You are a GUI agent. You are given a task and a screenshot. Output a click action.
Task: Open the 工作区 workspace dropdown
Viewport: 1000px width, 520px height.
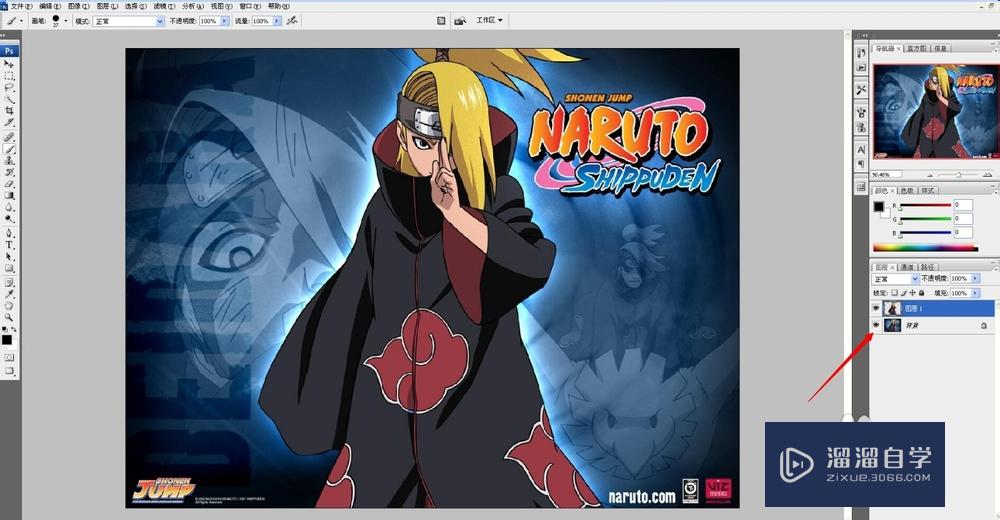coord(490,20)
